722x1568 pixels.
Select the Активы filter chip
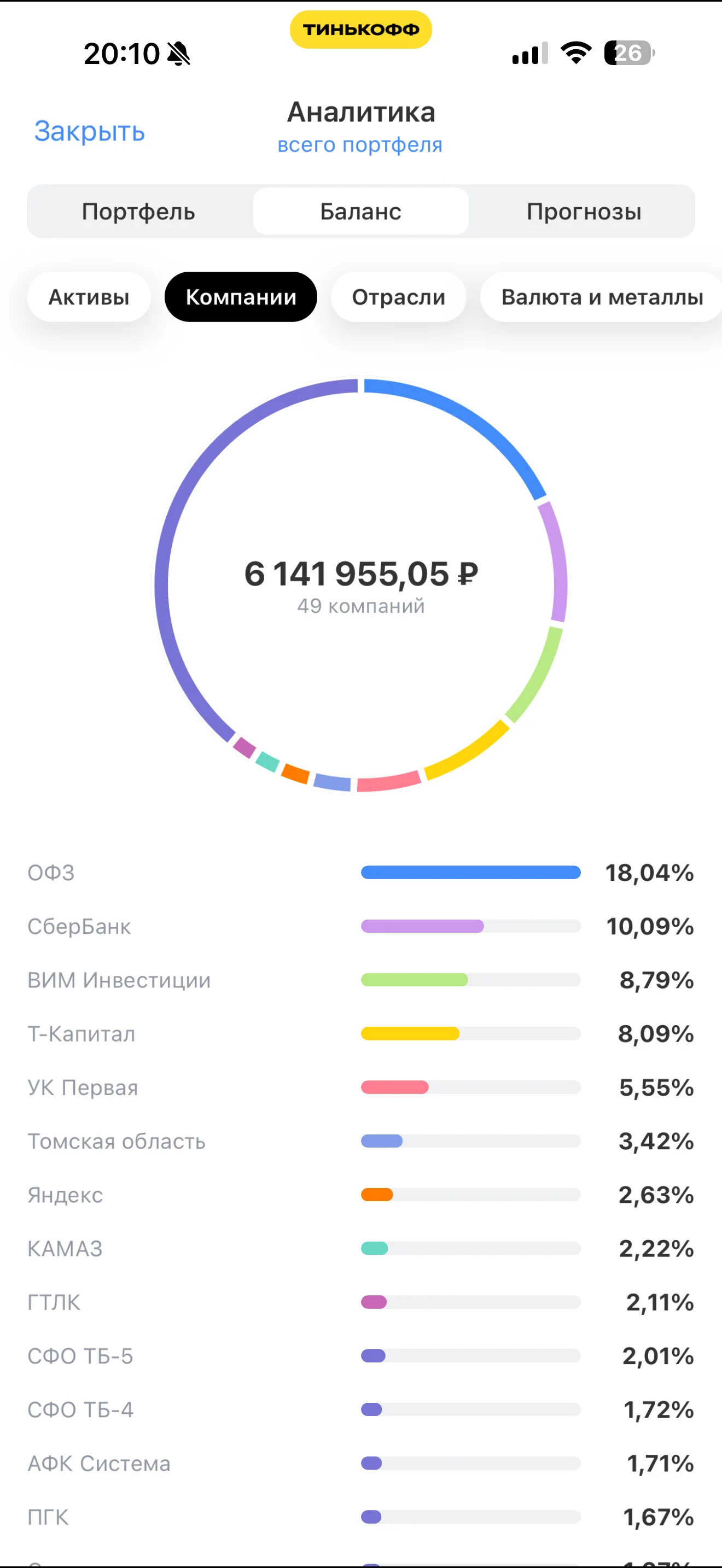tap(89, 297)
